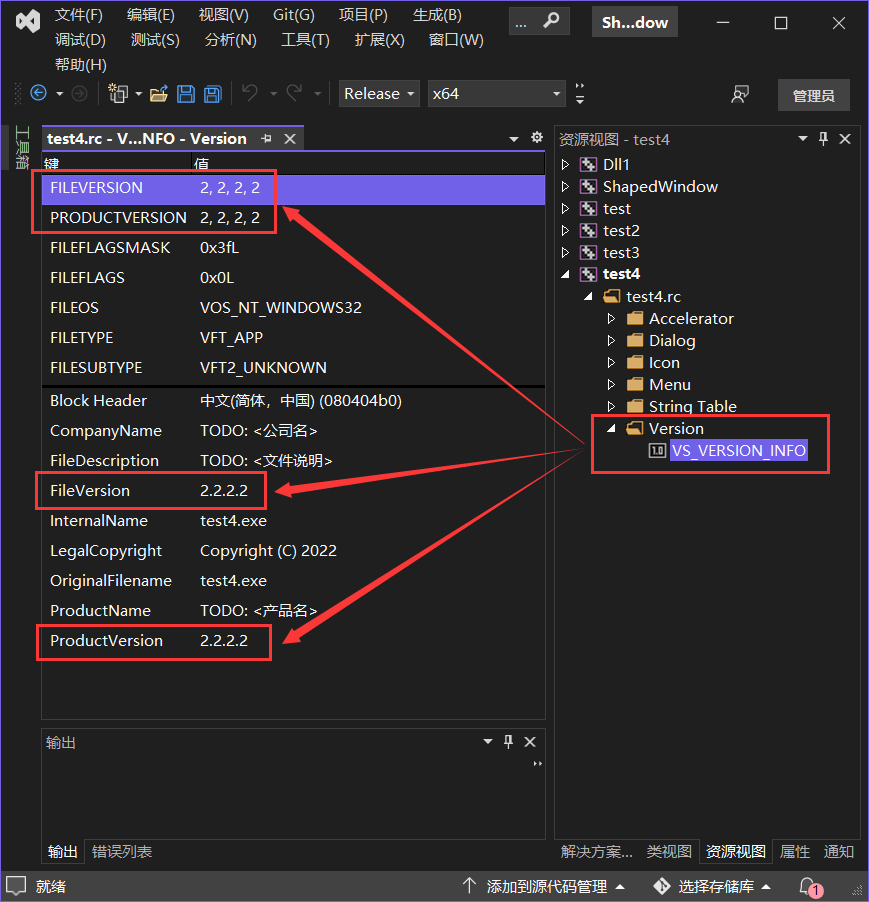Pin the test4.rc document tab
Viewport: 869px width, 902px height.
pos(266,139)
